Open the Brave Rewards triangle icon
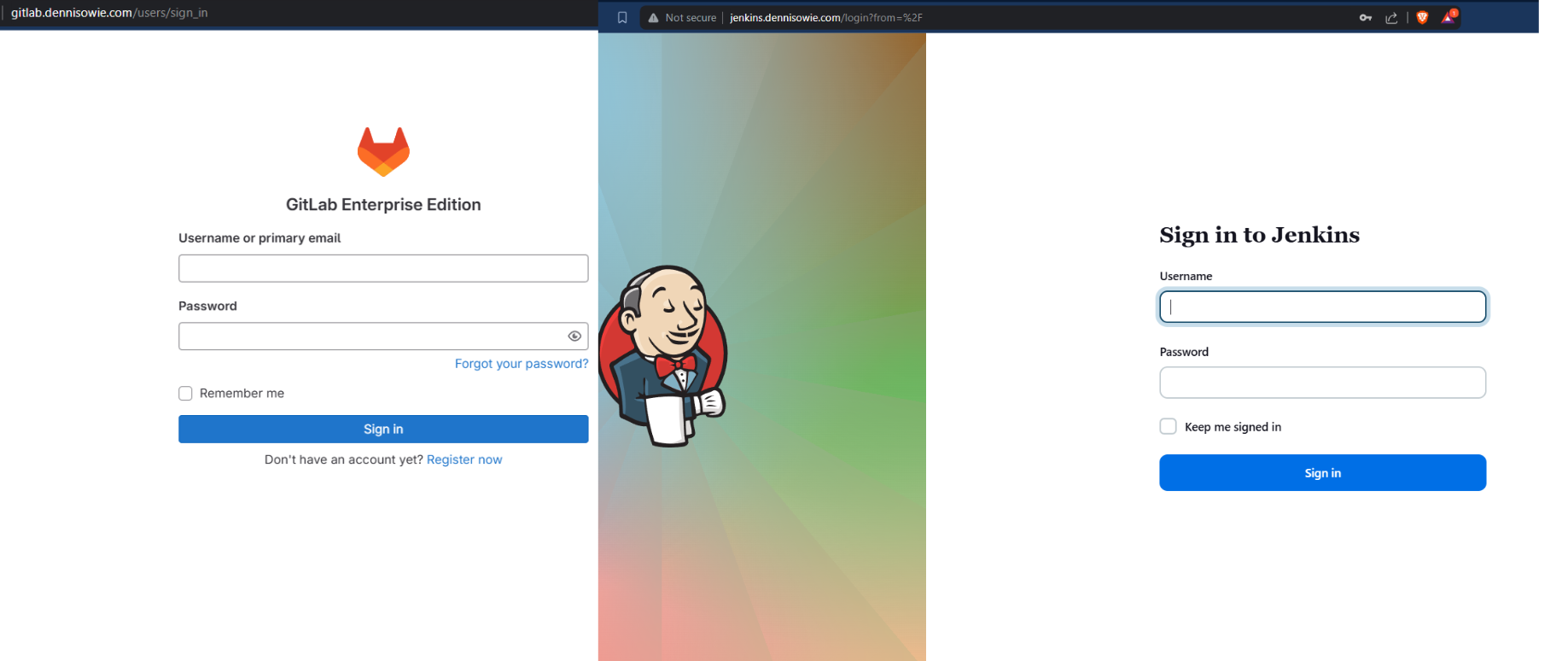 tap(1449, 17)
